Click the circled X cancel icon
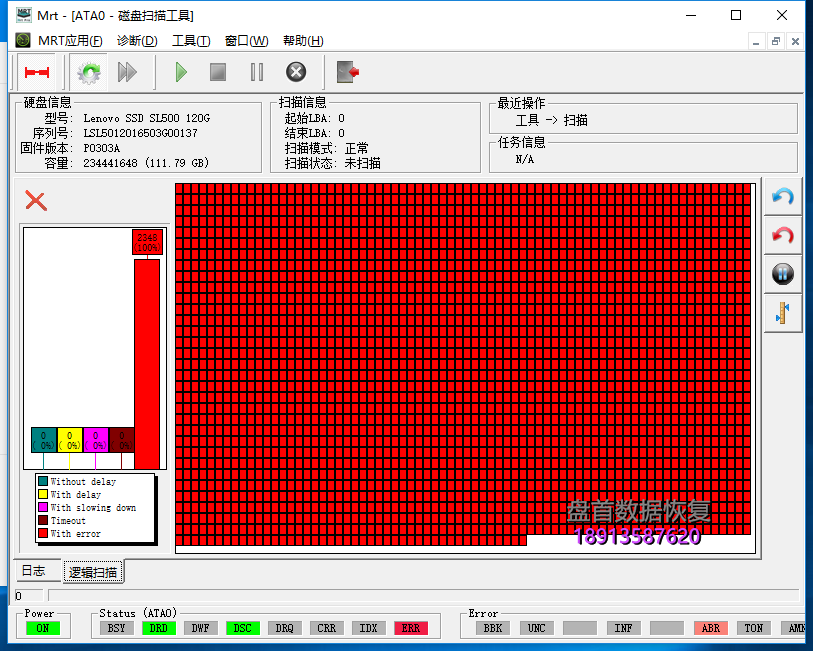 point(296,72)
